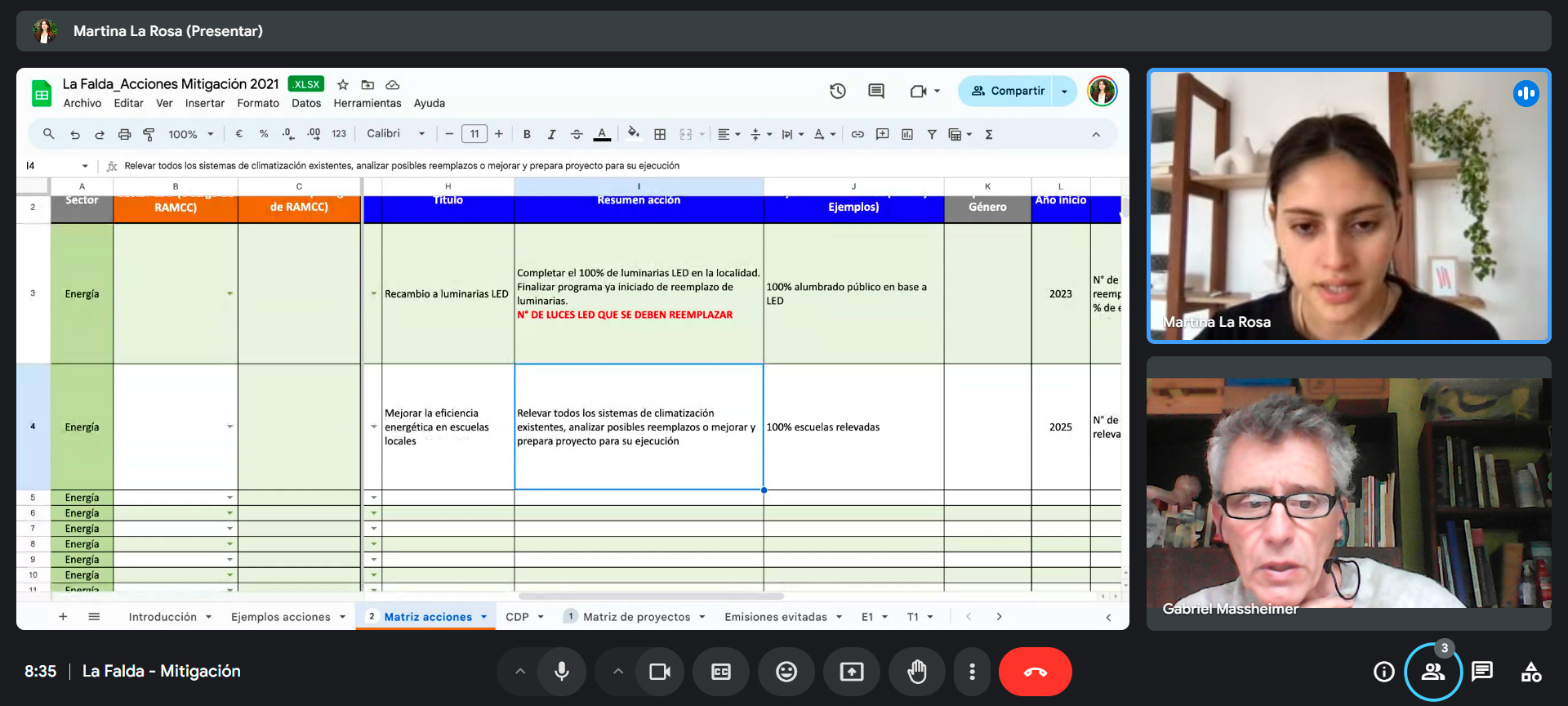Mute the microphone in call controls
The width and height of the screenshot is (1568, 706).
tap(562, 672)
